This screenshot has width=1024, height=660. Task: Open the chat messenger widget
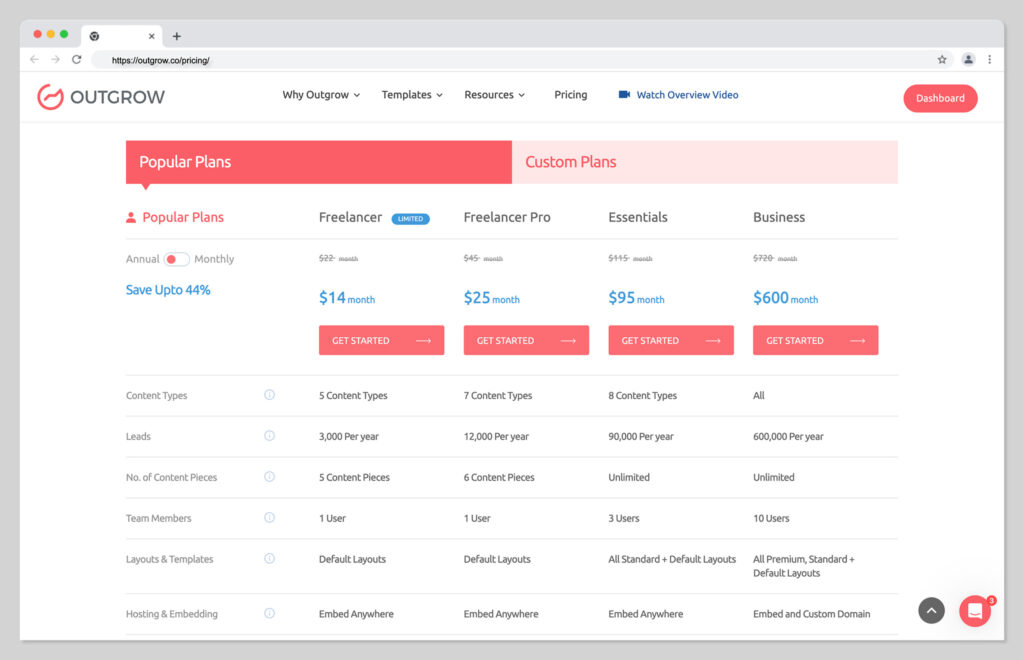[x=975, y=610]
